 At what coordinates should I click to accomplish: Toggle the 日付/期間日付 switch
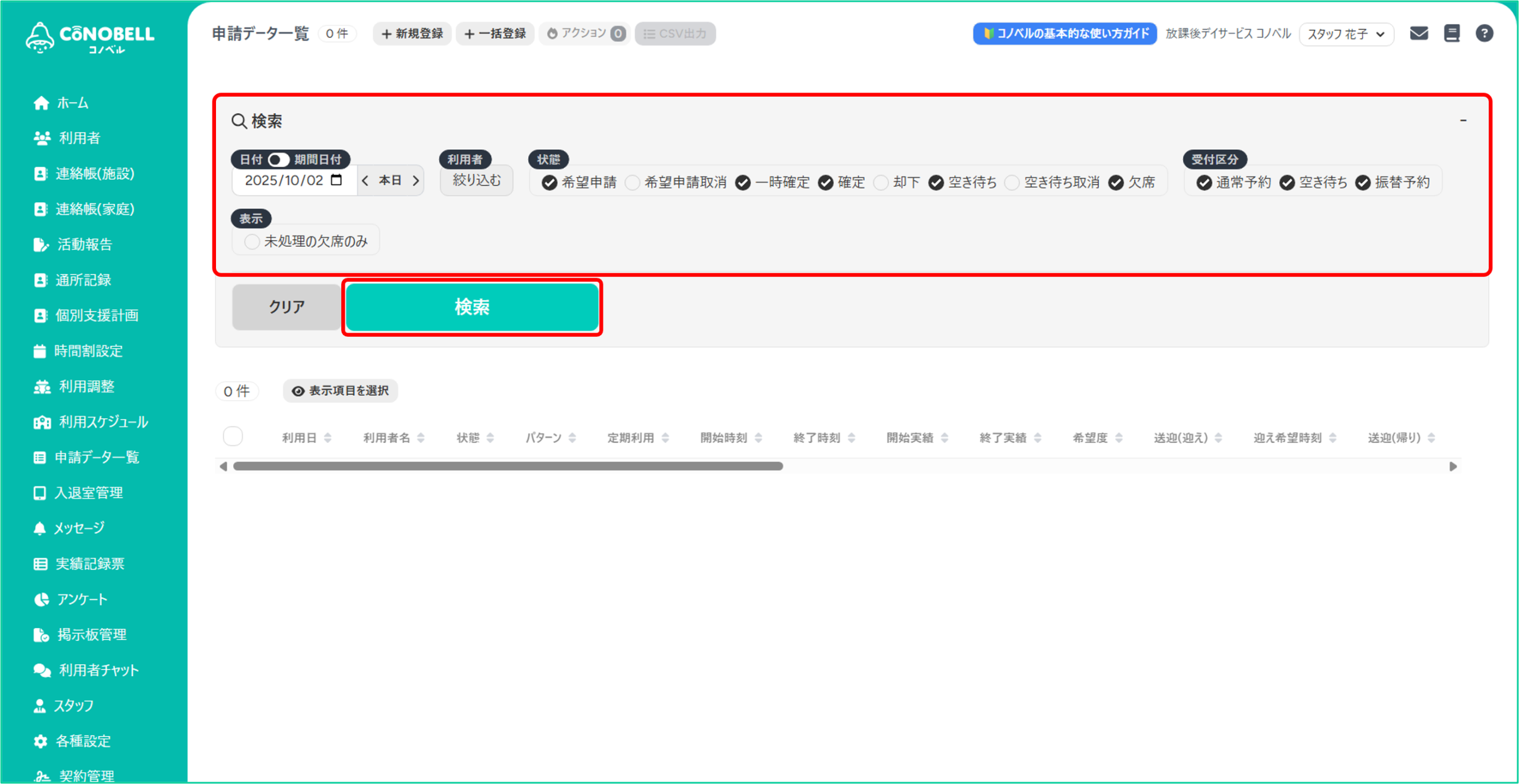(278, 160)
